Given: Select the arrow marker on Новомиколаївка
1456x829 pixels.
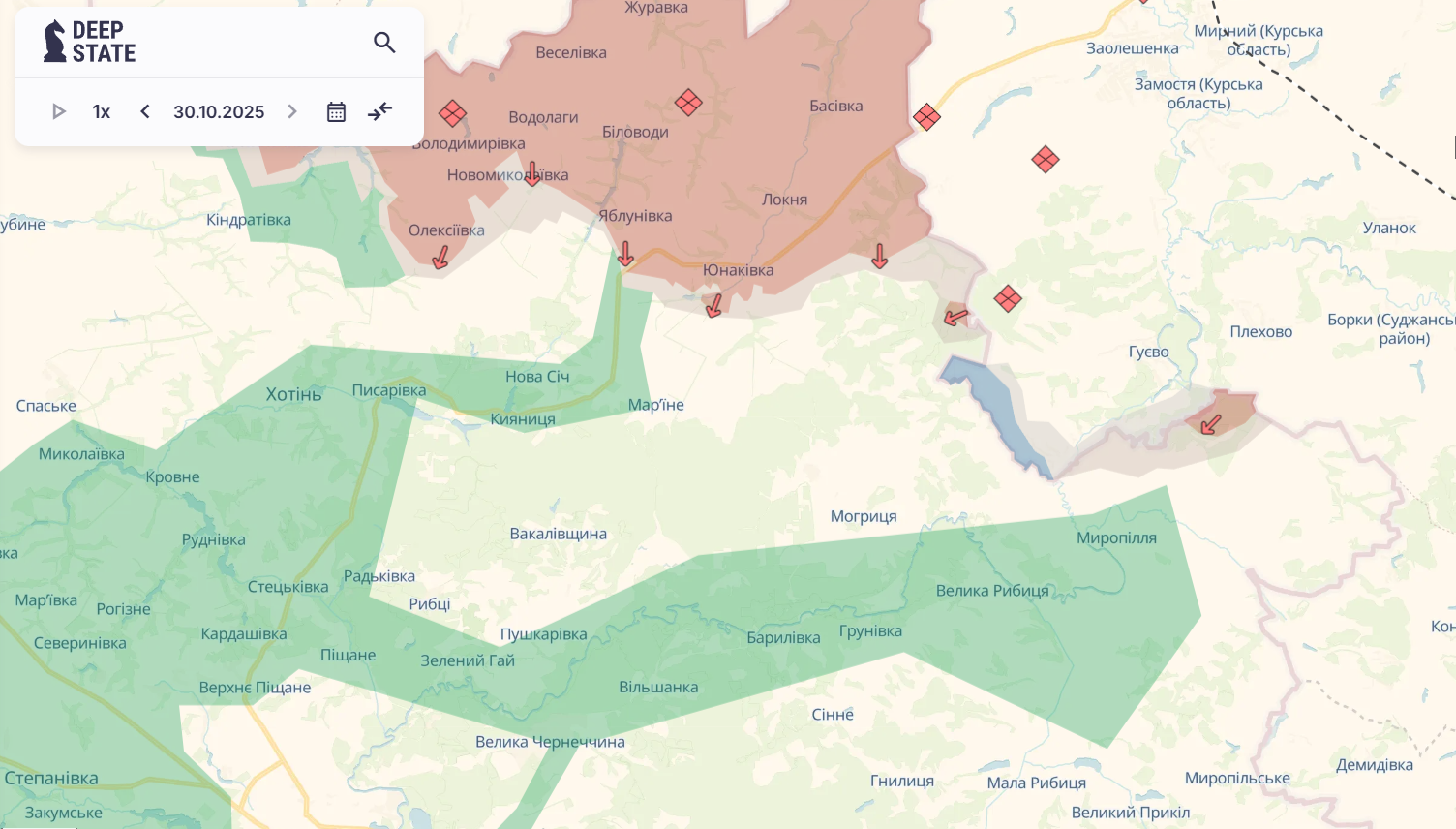Looking at the screenshot, I should pos(532,173).
